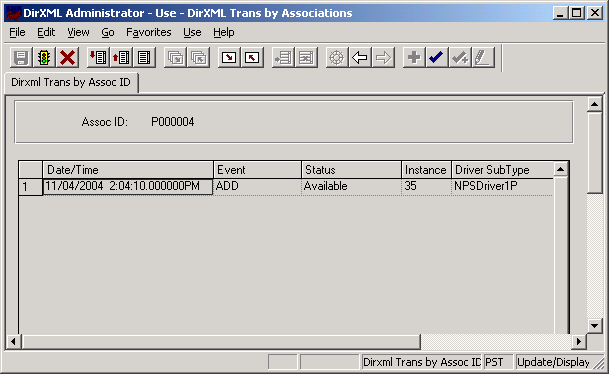Click the panel icon with red down-right arrow

229,58
